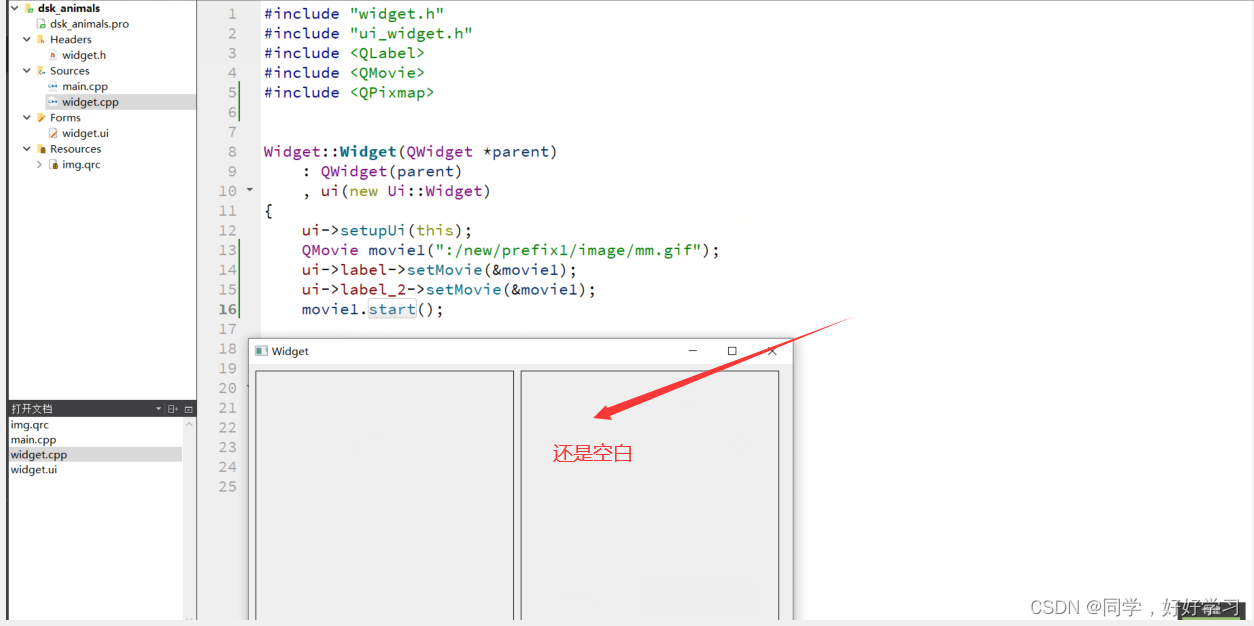Image resolution: width=1254 pixels, height=626 pixels.
Task: Open the 打开文档 panel dropdown arrow
Action: tap(158, 409)
